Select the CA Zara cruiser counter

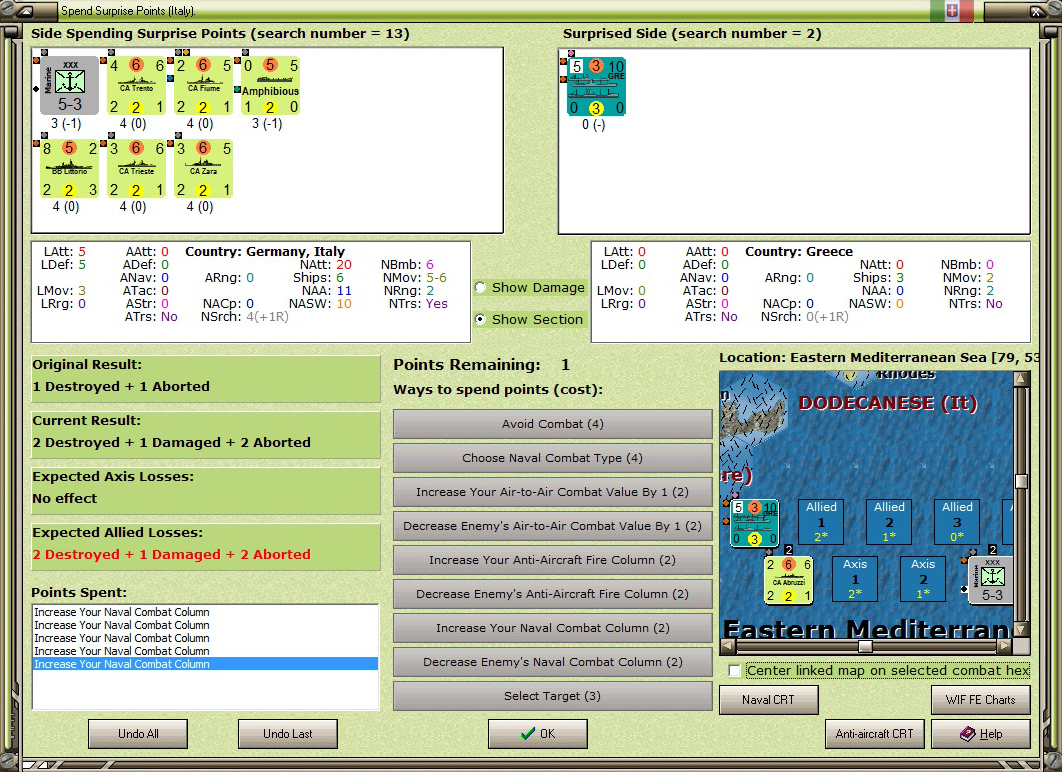pyautogui.click(x=203, y=169)
